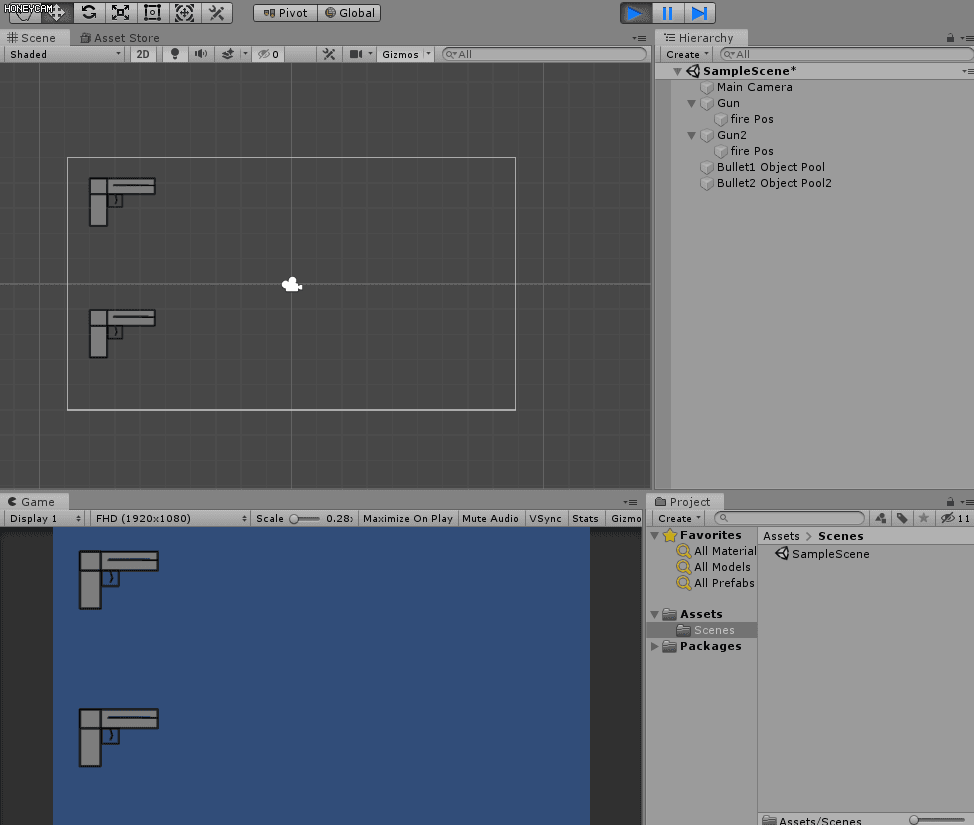Select the Rect transform tool

point(152,13)
